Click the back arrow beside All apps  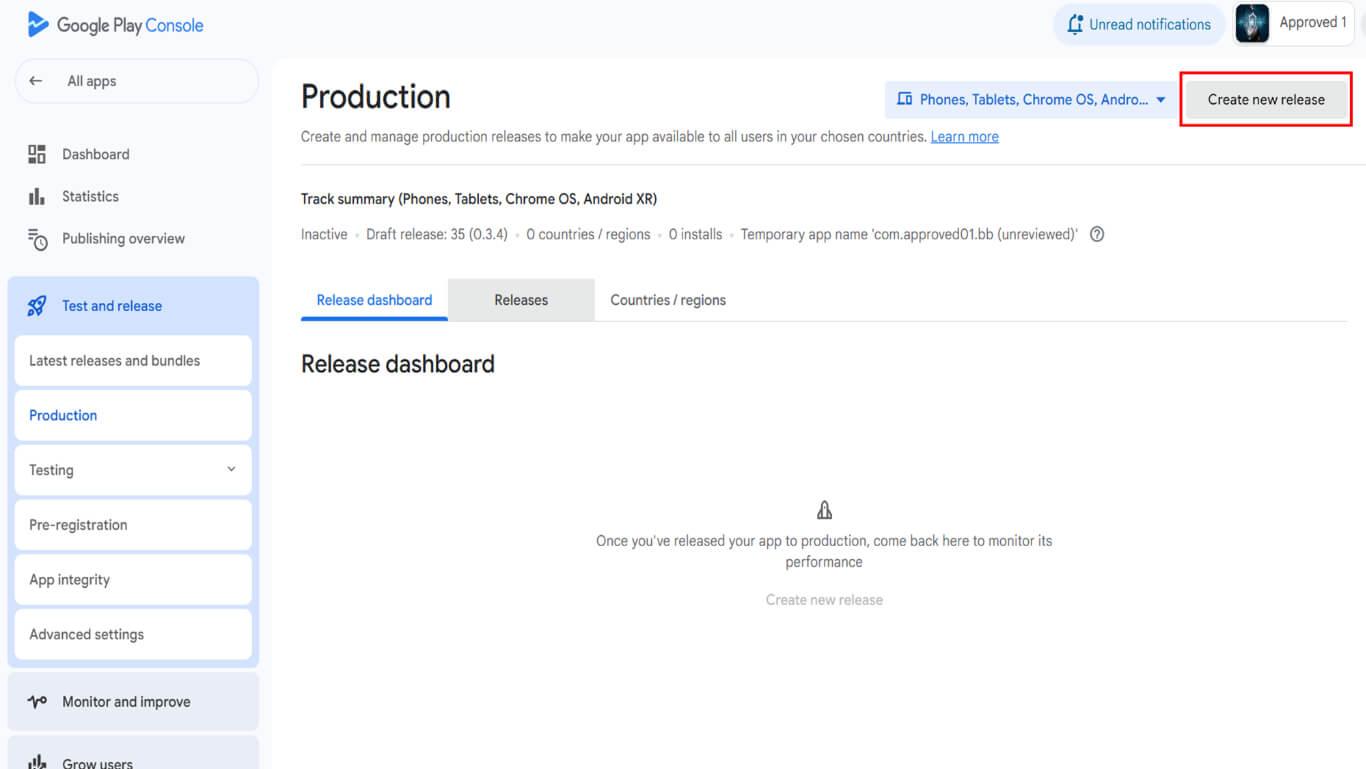pyautogui.click(x=36, y=81)
